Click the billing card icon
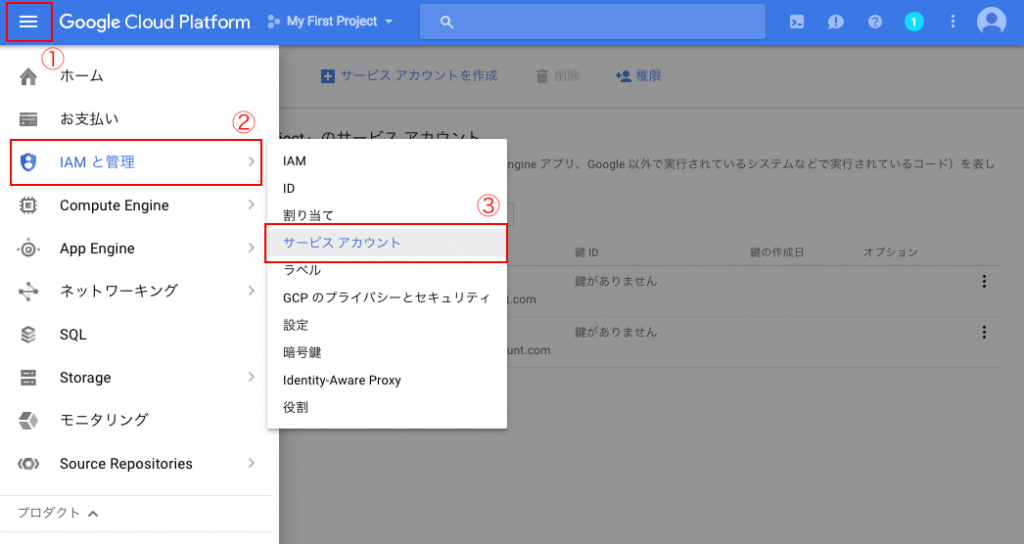 (28, 120)
